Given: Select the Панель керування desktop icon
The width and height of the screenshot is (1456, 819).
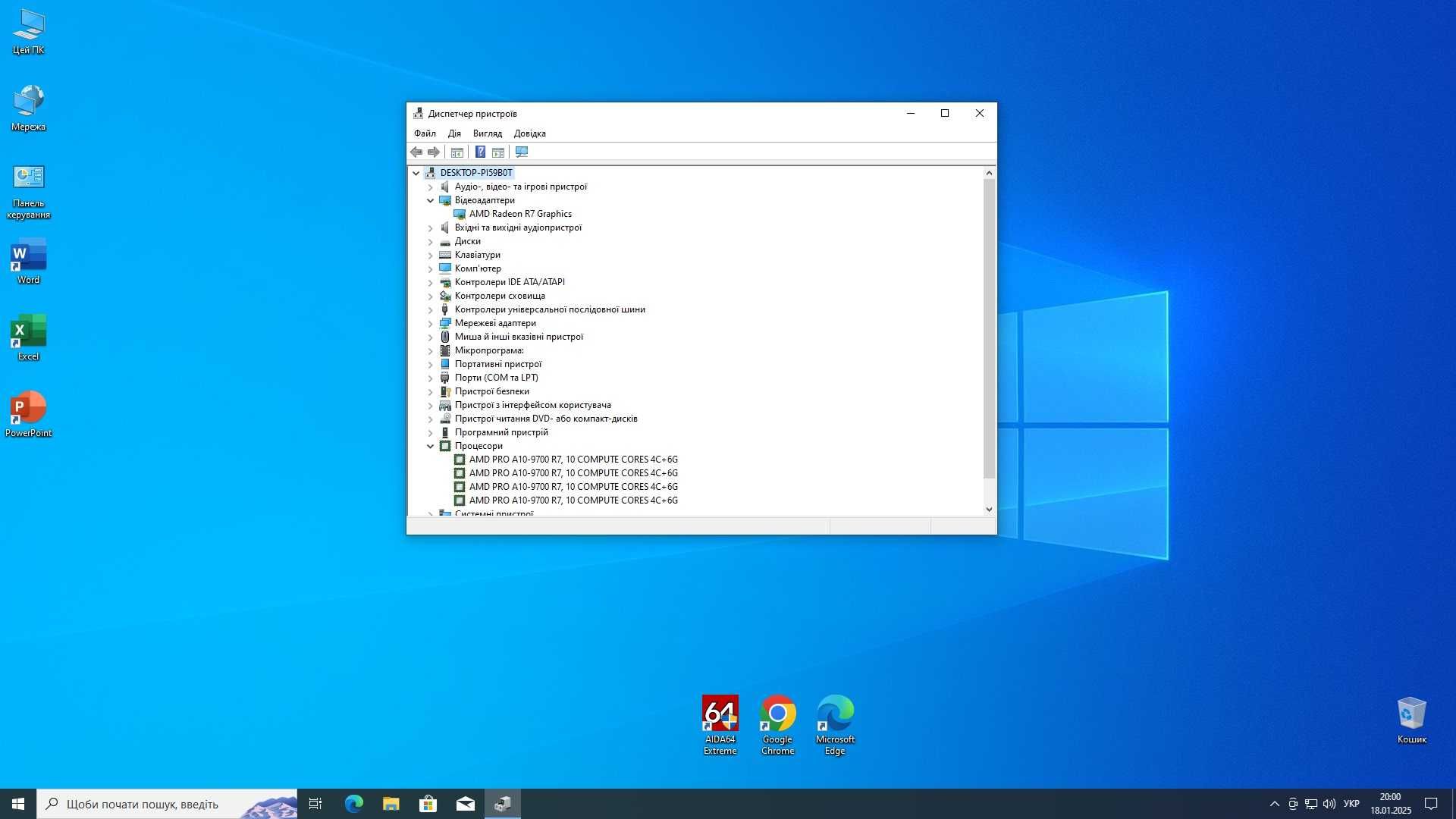Looking at the screenshot, I should [28, 191].
